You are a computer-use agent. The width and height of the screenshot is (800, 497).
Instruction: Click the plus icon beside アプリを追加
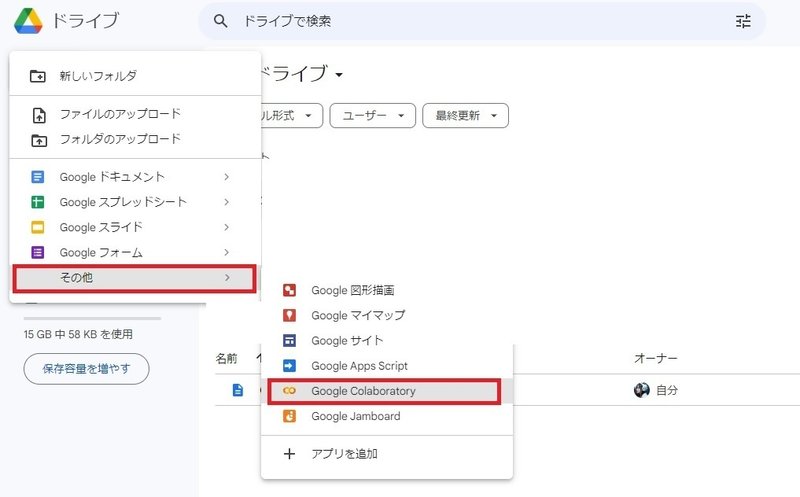(289, 454)
